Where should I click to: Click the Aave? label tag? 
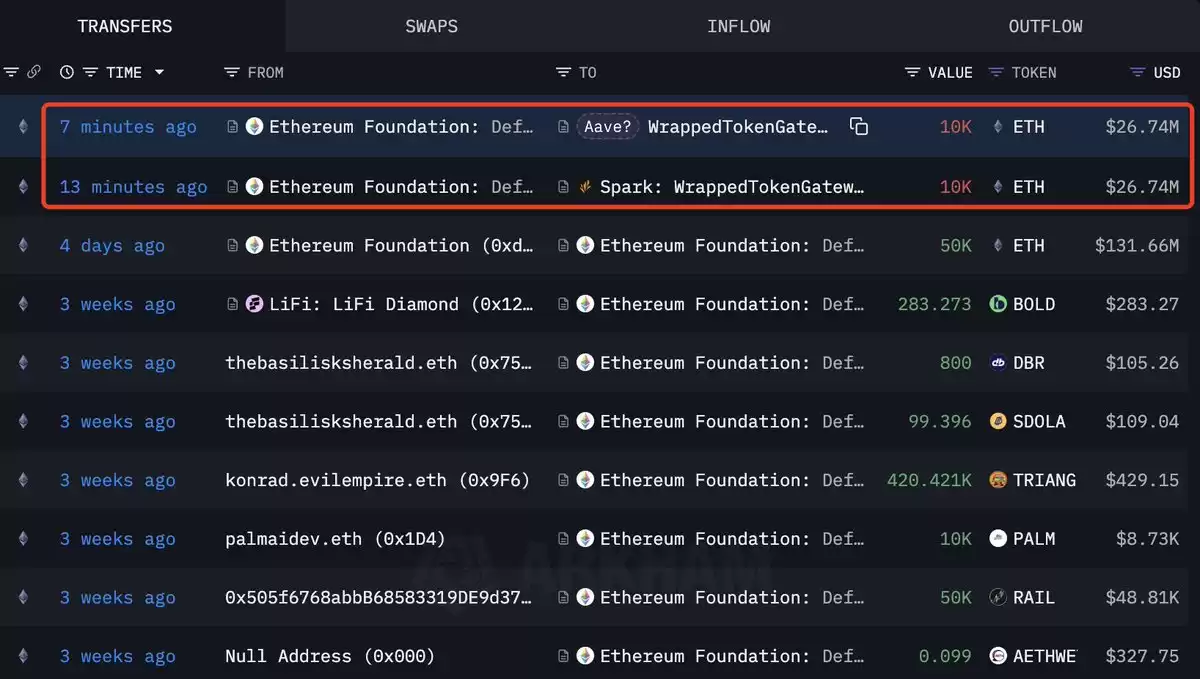click(607, 127)
